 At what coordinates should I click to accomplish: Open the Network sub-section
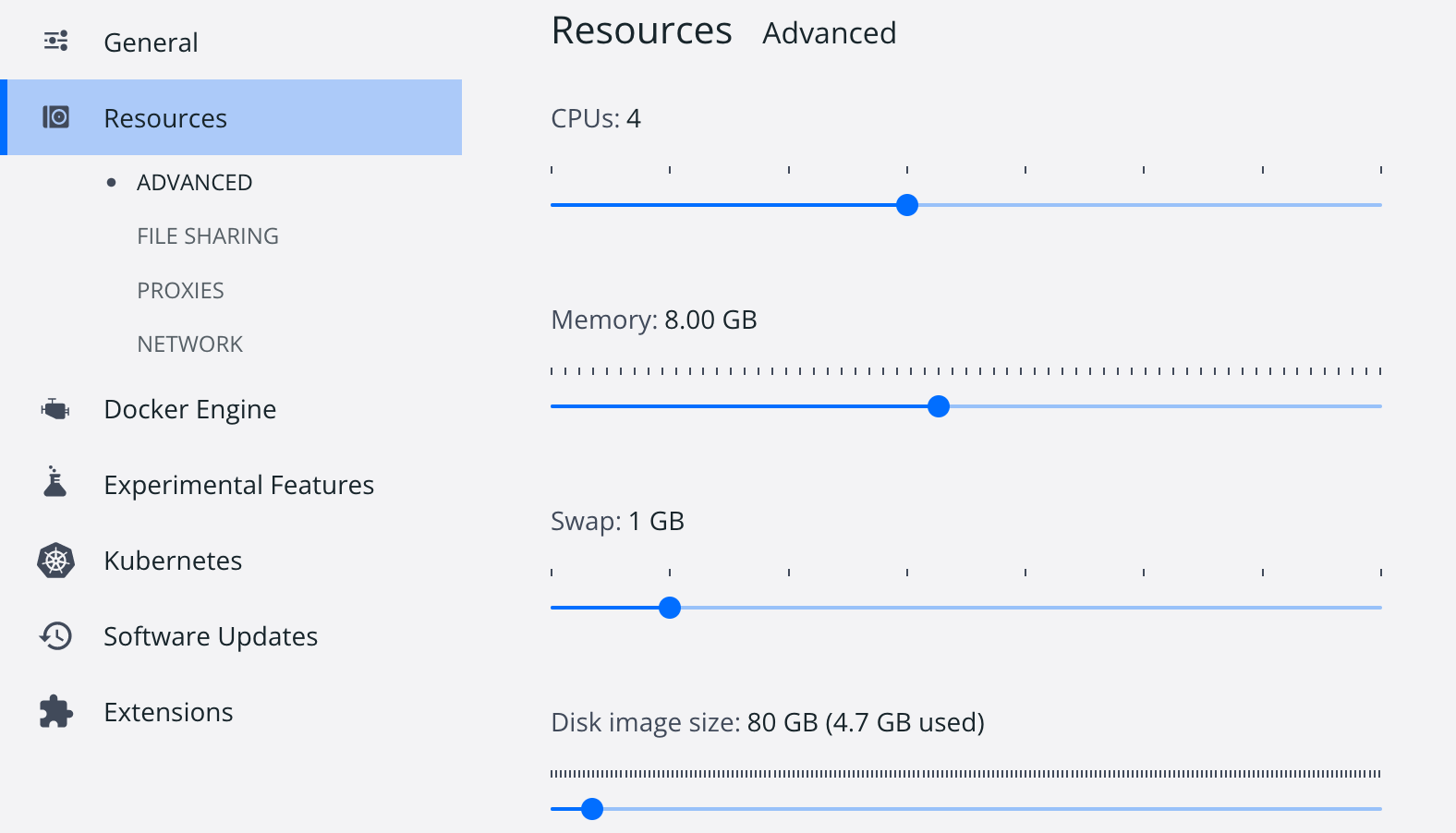(189, 344)
